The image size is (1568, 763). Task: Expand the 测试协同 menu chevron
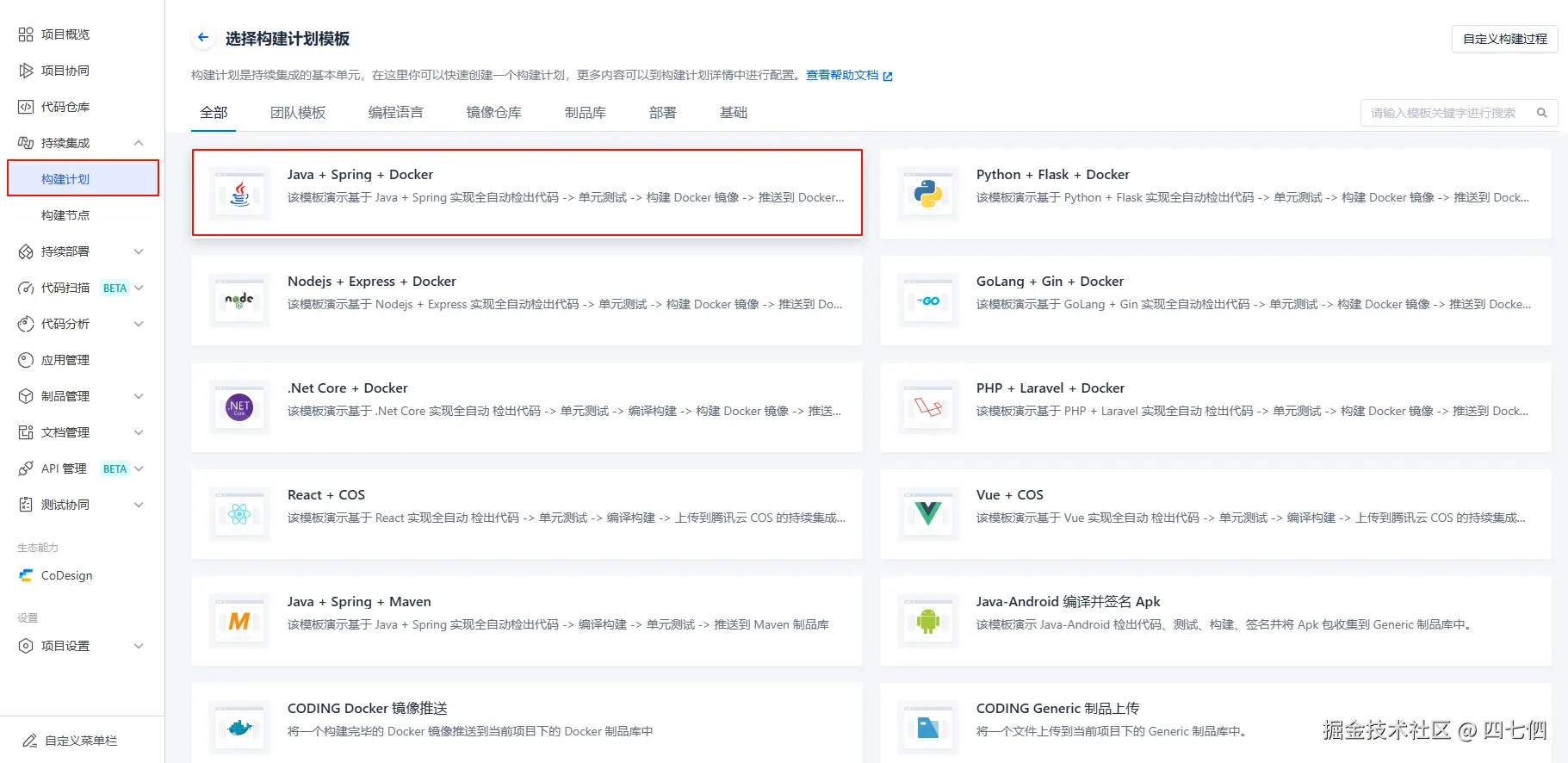[x=139, y=505]
